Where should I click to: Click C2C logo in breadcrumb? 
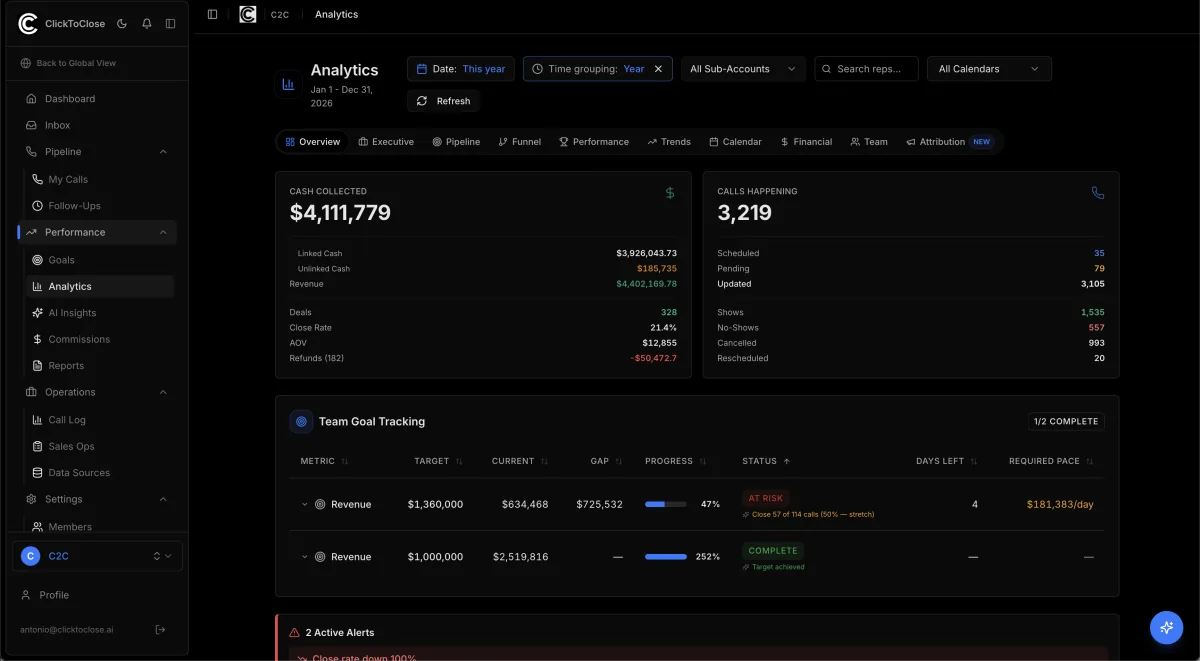[247, 14]
